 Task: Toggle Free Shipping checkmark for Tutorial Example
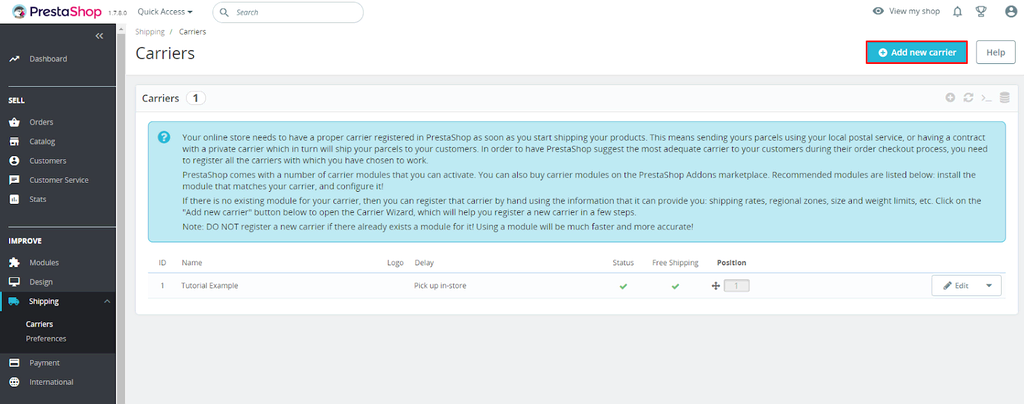point(675,286)
